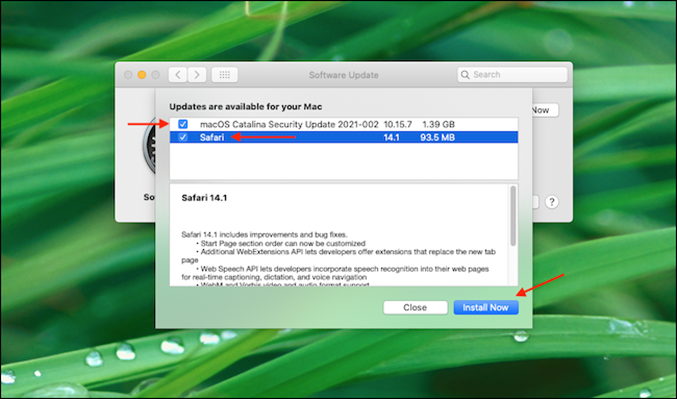Click the magnifier icon in Search field
The width and height of the screenshot is (677, 399).
[465, 75]
